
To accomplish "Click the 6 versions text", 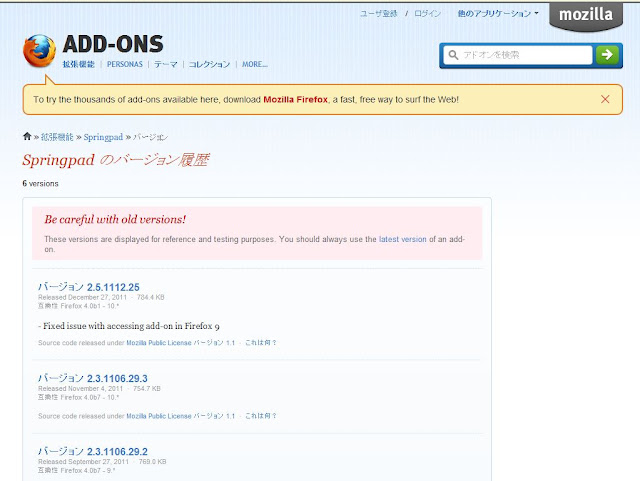I will (x=40, y=184).
